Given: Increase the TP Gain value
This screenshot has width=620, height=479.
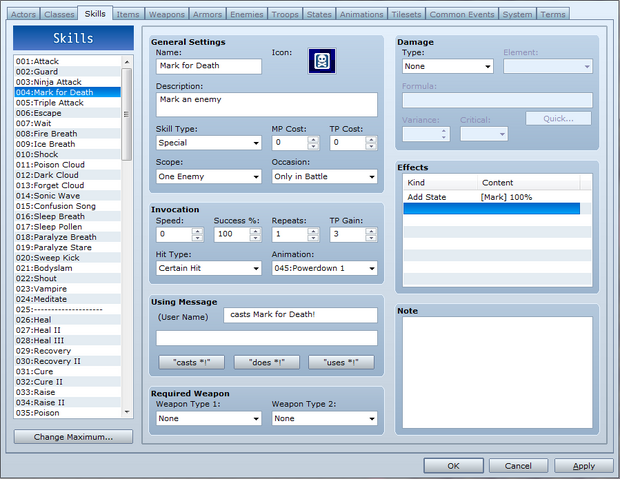Looking at the screenshot, I should (x=371, y=231).
